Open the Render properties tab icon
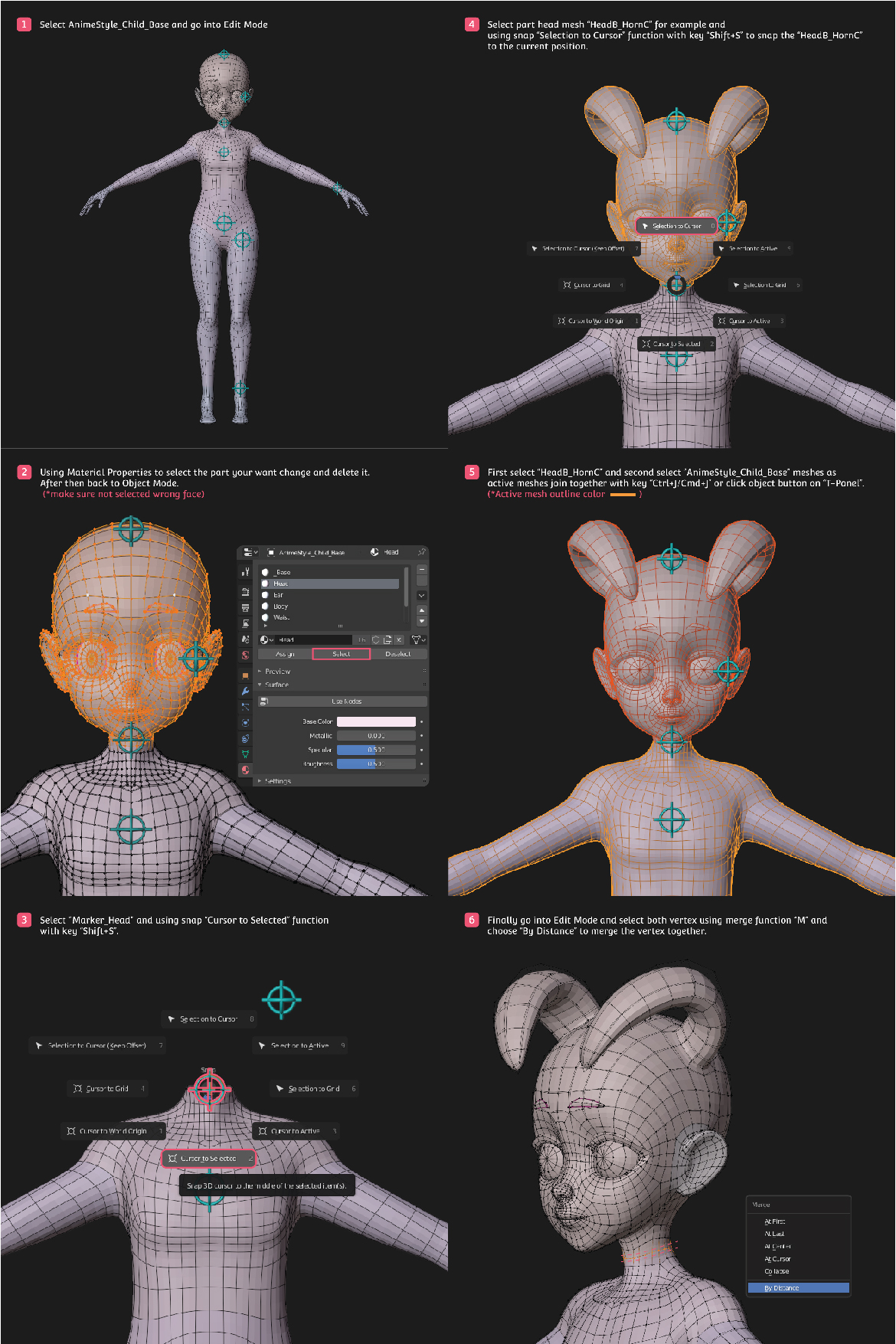The width and height of the screenshot is (896, 1344). (245, 592)
